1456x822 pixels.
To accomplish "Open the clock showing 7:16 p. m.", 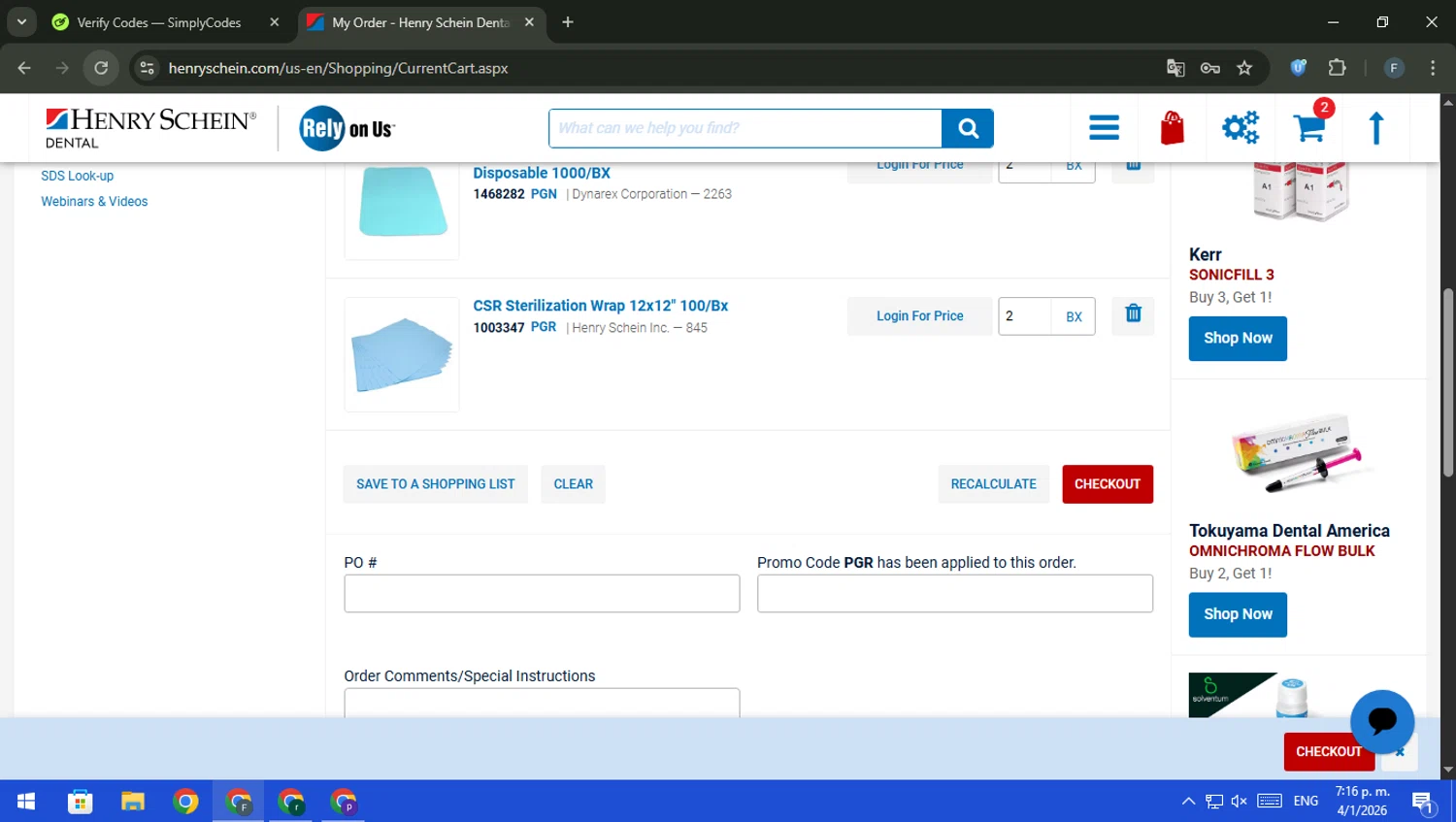I will click(1362, 801).
